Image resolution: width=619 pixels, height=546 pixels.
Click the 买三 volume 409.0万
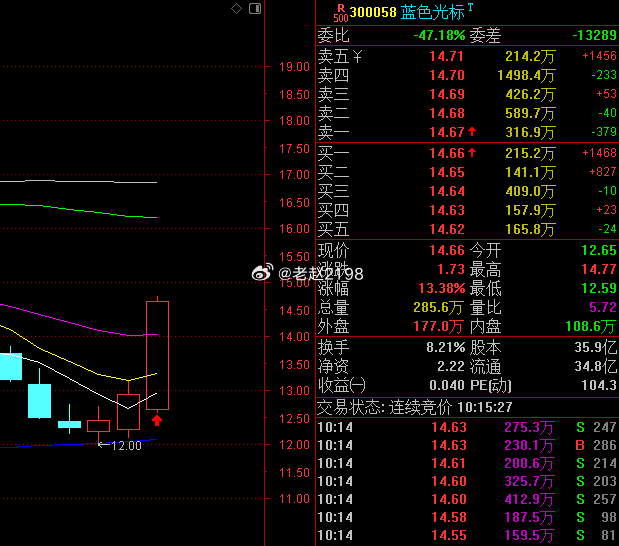click(x=531, y=191)
